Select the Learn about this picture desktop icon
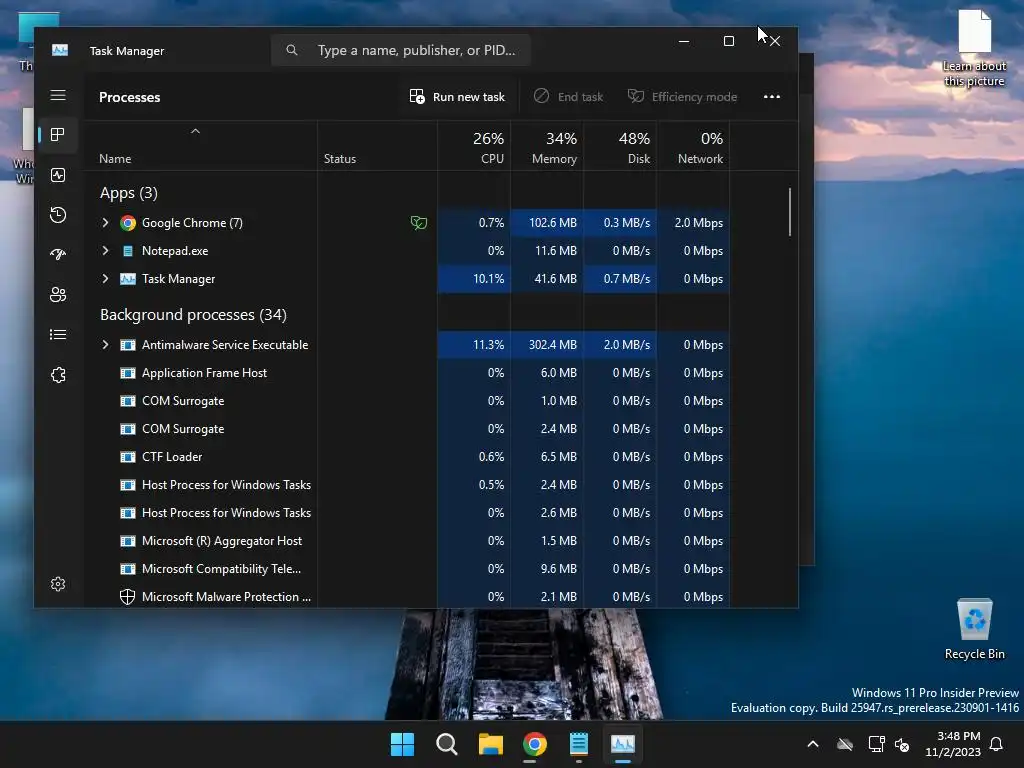The image size is (1024, 768). (x=974, y=49)
